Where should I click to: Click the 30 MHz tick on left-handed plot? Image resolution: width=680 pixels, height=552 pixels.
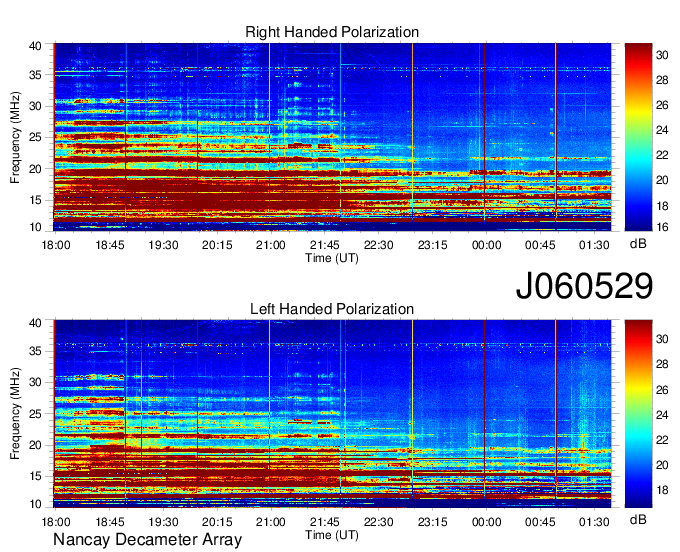pyautogui.click(x=35, y=382)
